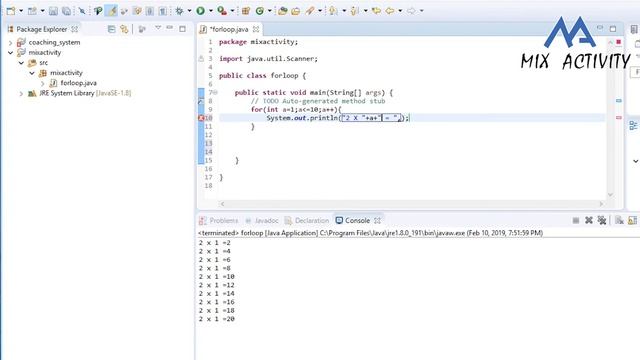
Task: Click the Save All icon
Action: click(66, 11)
